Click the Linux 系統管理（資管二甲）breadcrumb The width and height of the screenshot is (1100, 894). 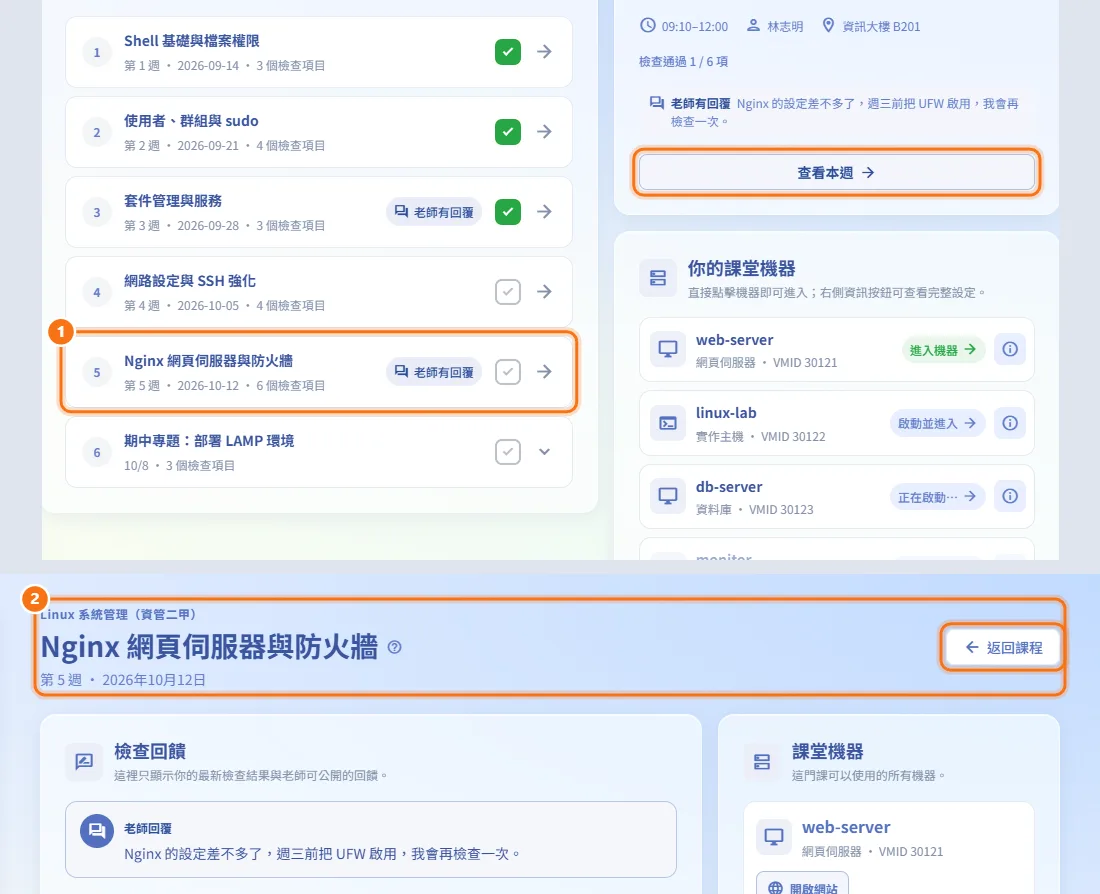(x=118, y=615)
